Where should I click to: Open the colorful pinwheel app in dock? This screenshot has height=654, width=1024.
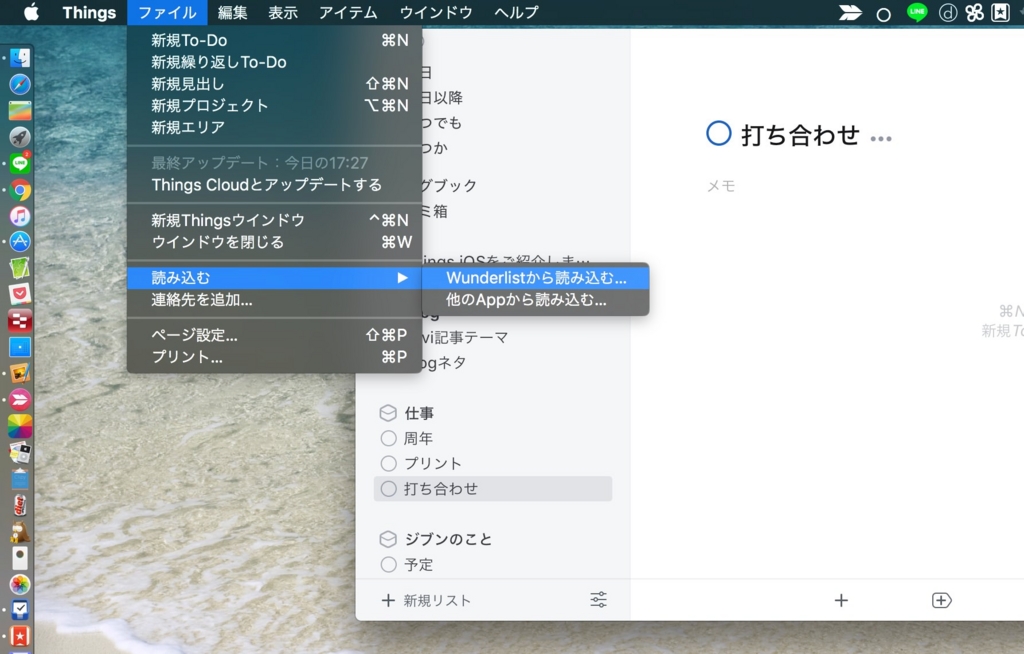point(20,426)
